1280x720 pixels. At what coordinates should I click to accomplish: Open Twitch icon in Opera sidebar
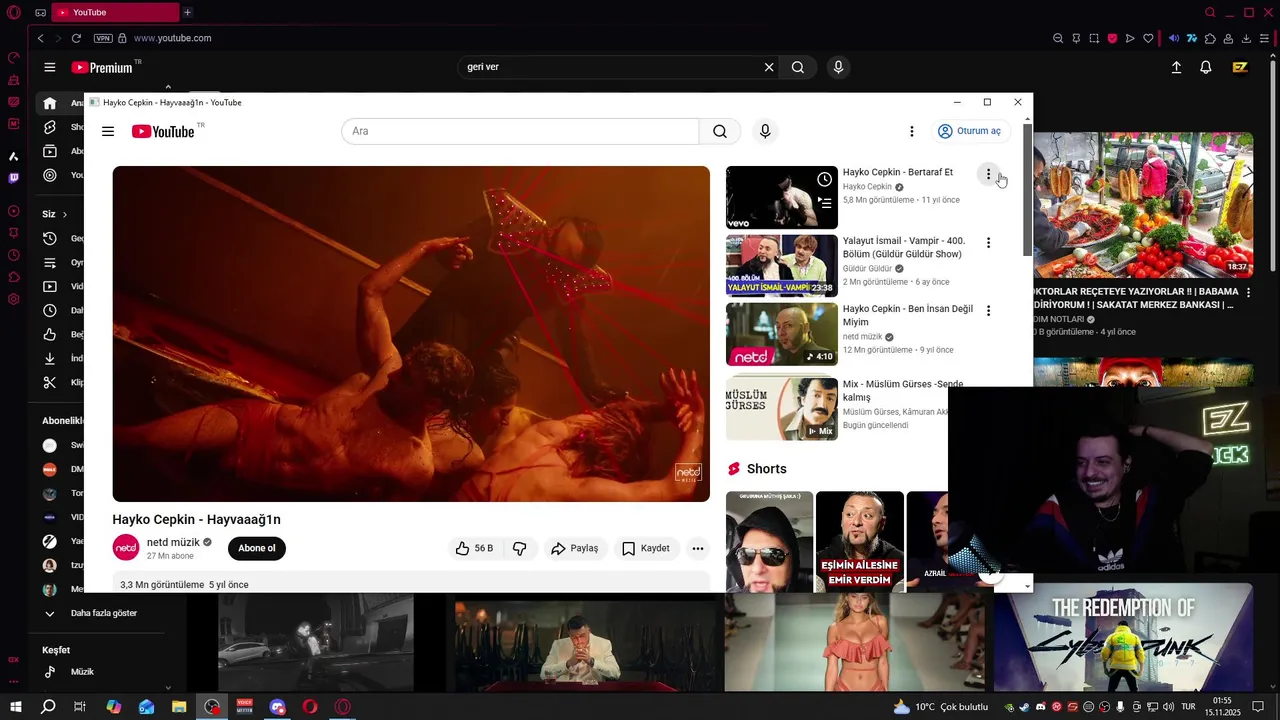pyautogui.click(x=14, y=178)
